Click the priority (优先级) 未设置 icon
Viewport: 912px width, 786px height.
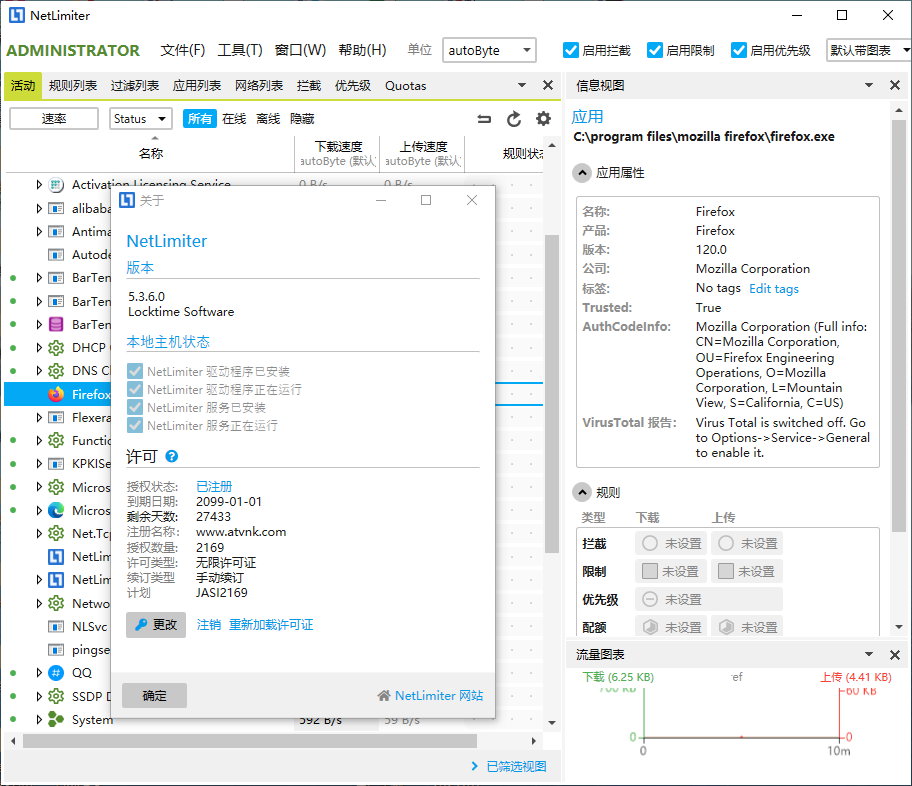pos(650,599)
